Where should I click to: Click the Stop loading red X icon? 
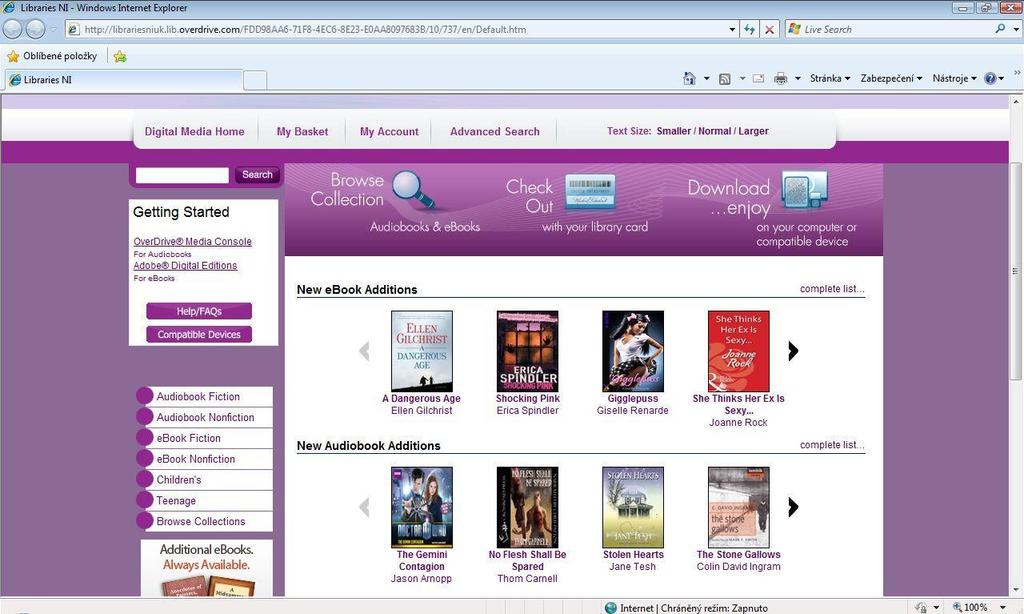click(770, 29)
